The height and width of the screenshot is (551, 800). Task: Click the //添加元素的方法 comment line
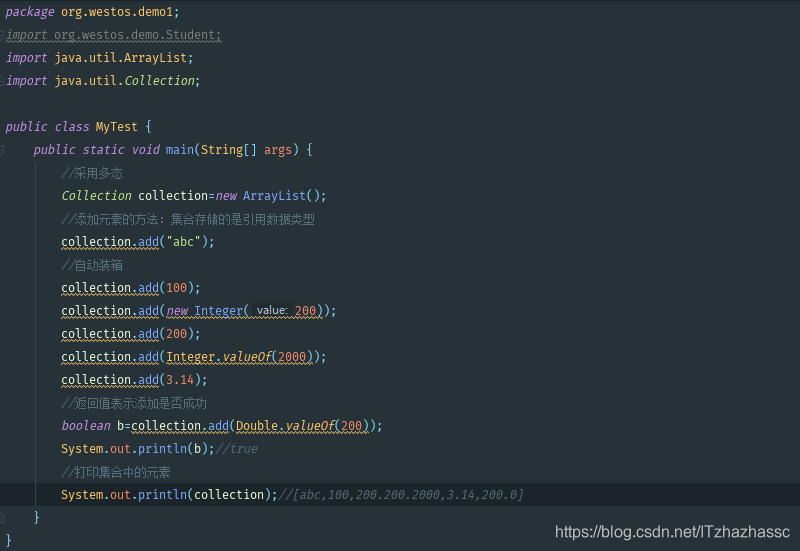pyautogui.click(x=188, y=219)
